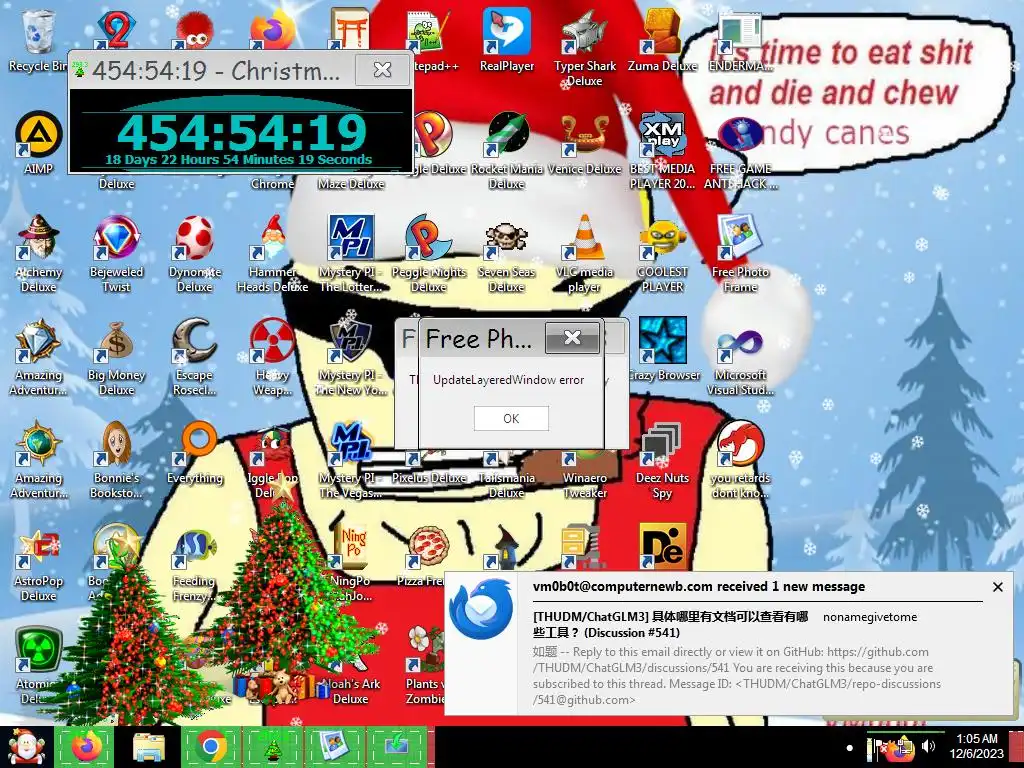Open Mystery PI The Vegas shortcut
1024x768 pixels.
click(351, 461)
